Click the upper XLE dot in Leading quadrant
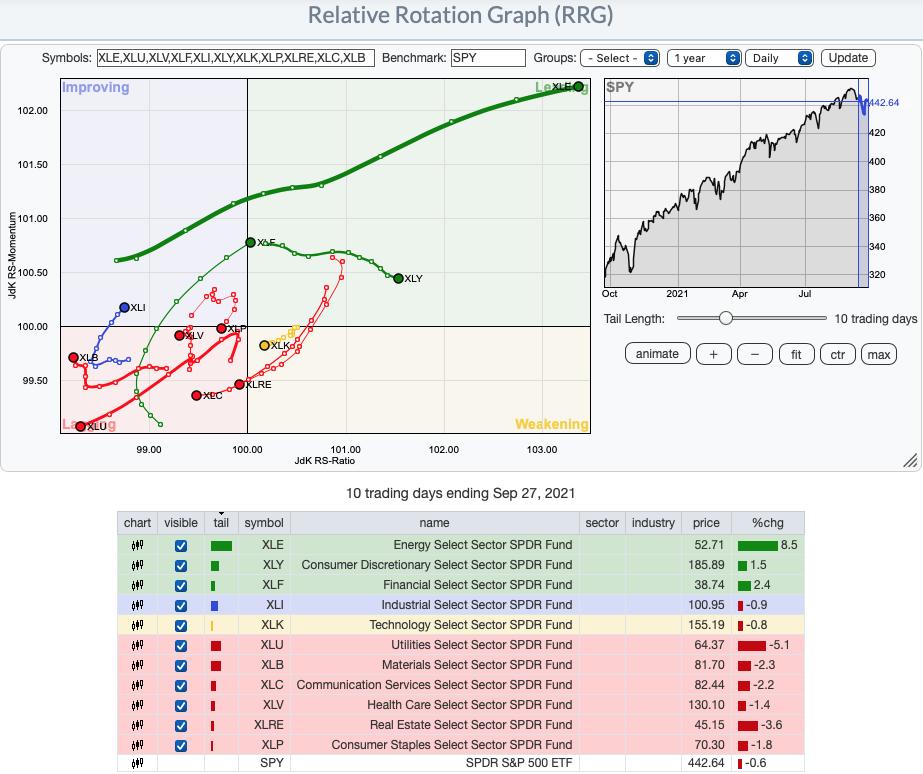 (x=578, y=87)
